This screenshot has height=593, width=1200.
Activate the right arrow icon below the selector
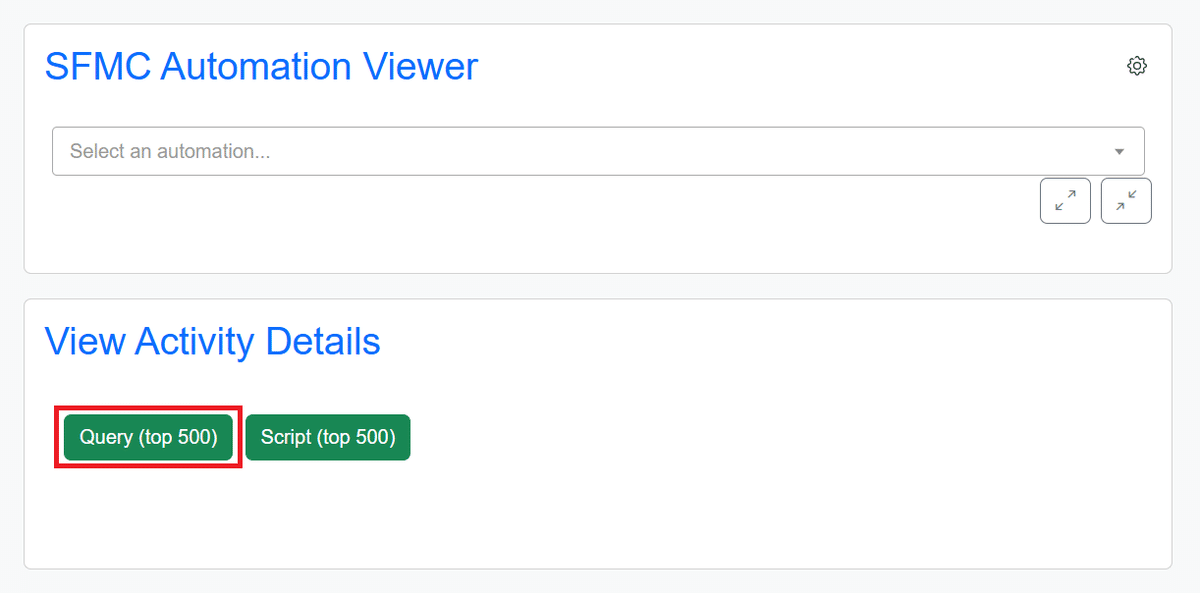point(1125,200)
